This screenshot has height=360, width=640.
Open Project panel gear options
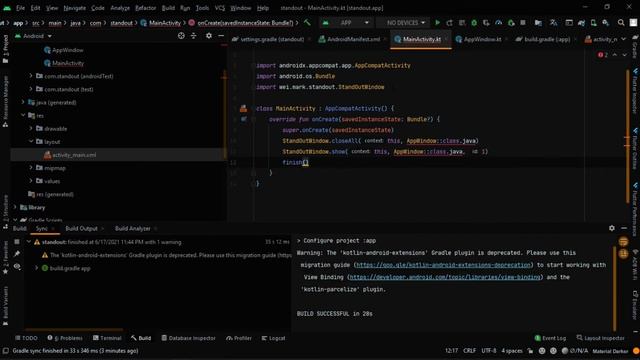pos(209,36)
